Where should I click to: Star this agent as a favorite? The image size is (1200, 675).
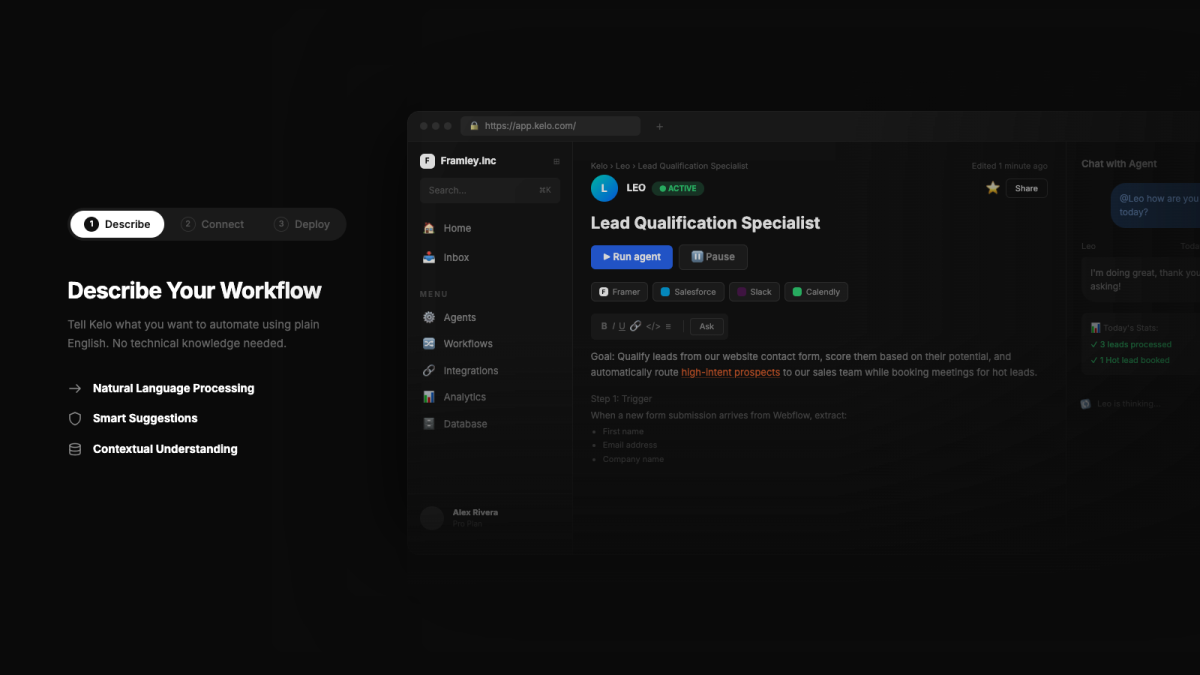992,188
